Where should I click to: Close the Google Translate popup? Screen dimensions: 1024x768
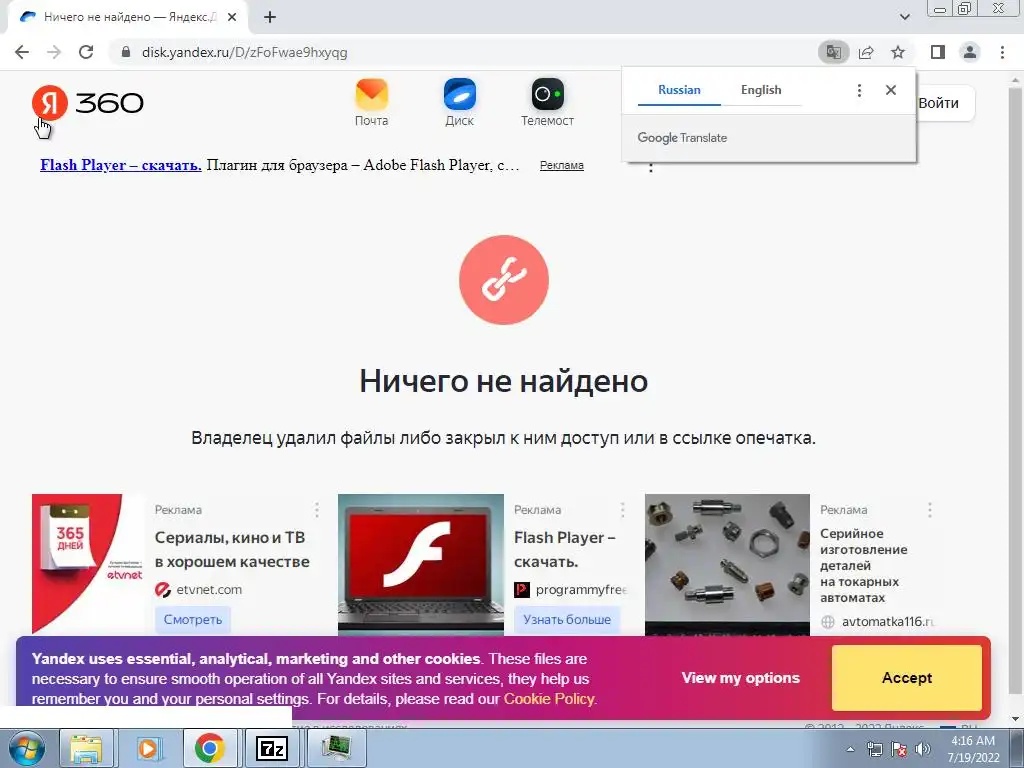pyautogui.click(x=891, y=90)
